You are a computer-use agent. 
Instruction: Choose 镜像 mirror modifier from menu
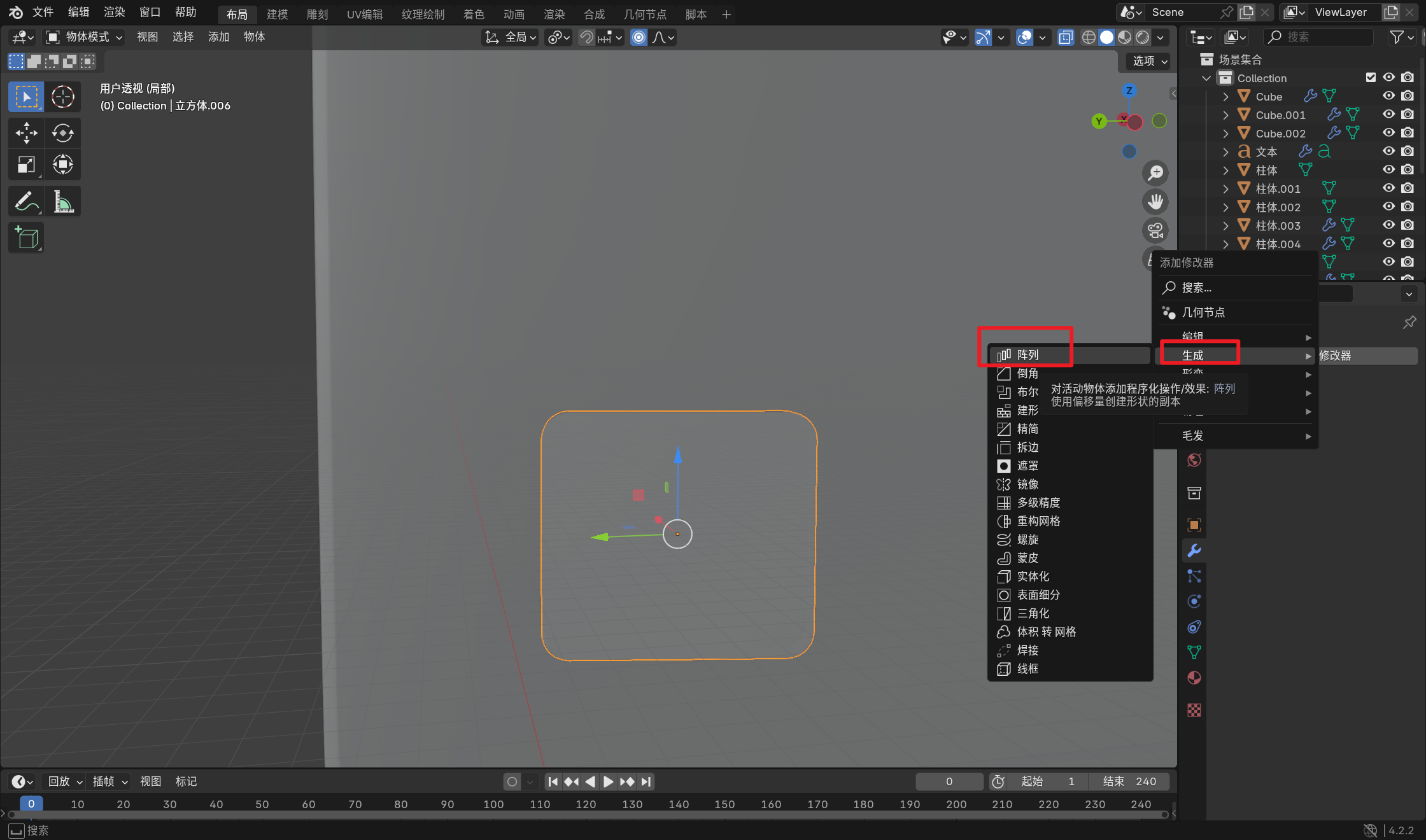pos(1027,484)
